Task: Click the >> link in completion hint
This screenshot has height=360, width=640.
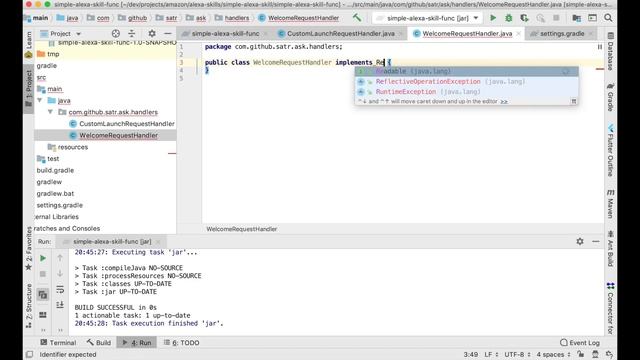Action: (x=504, y=101)
